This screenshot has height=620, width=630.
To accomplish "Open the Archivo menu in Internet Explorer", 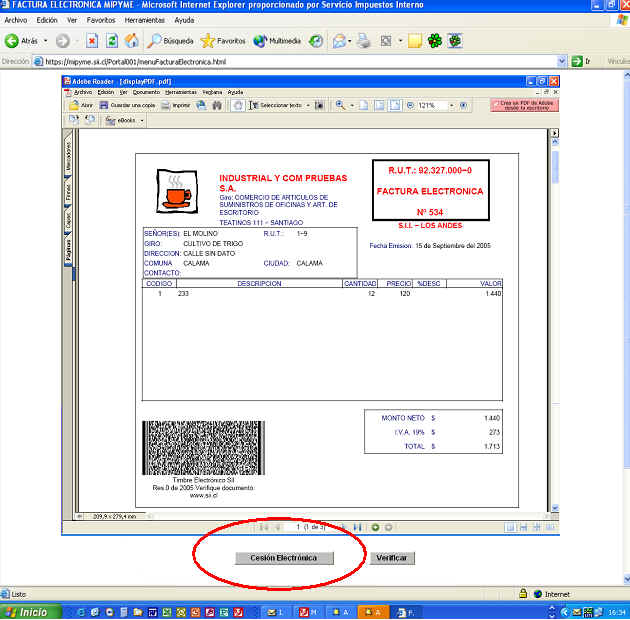I will click(x=16, y=20).
